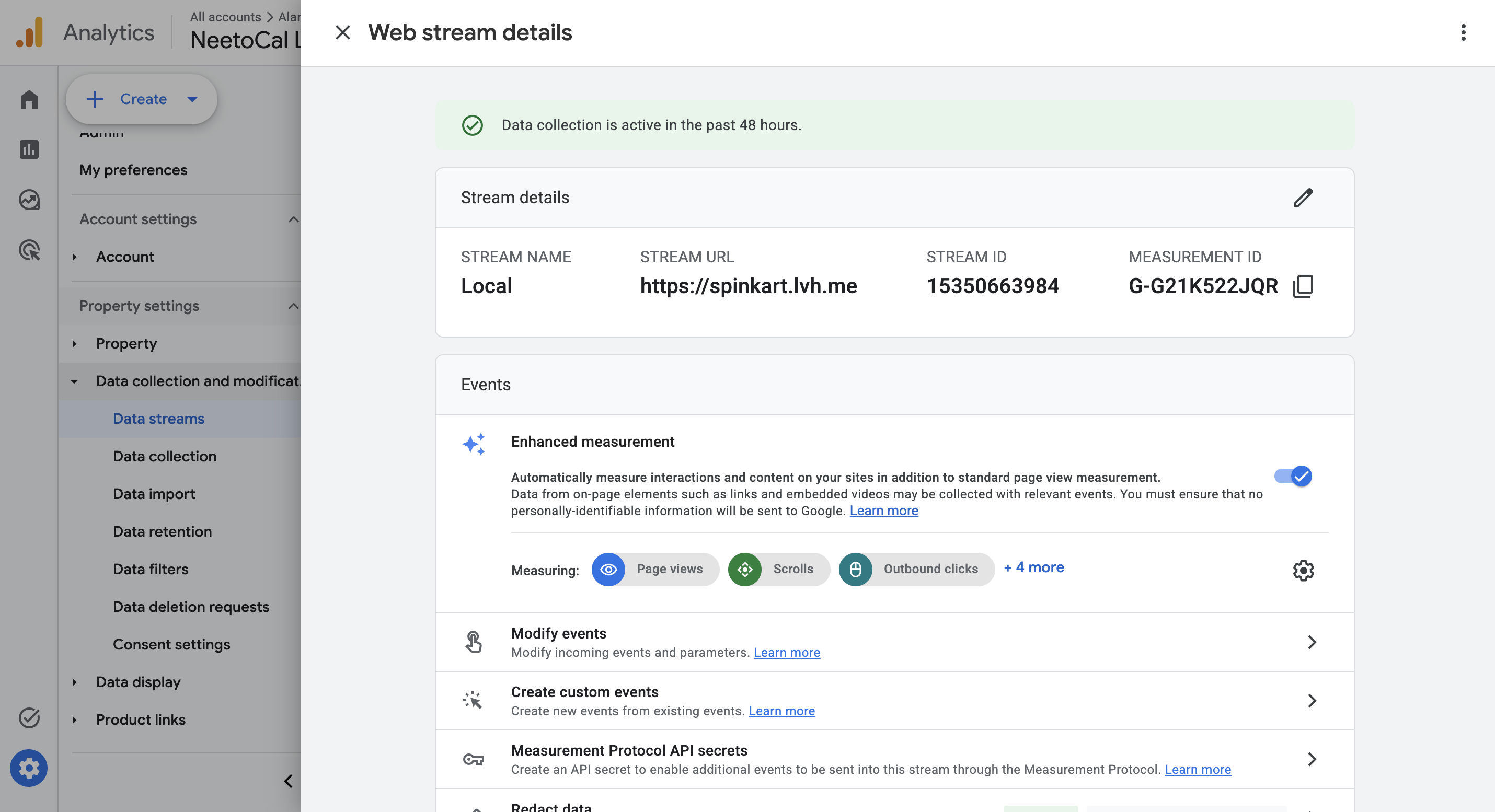Expand the Product links group
This screenshot has width=1495, height=812.
(74, 721)
